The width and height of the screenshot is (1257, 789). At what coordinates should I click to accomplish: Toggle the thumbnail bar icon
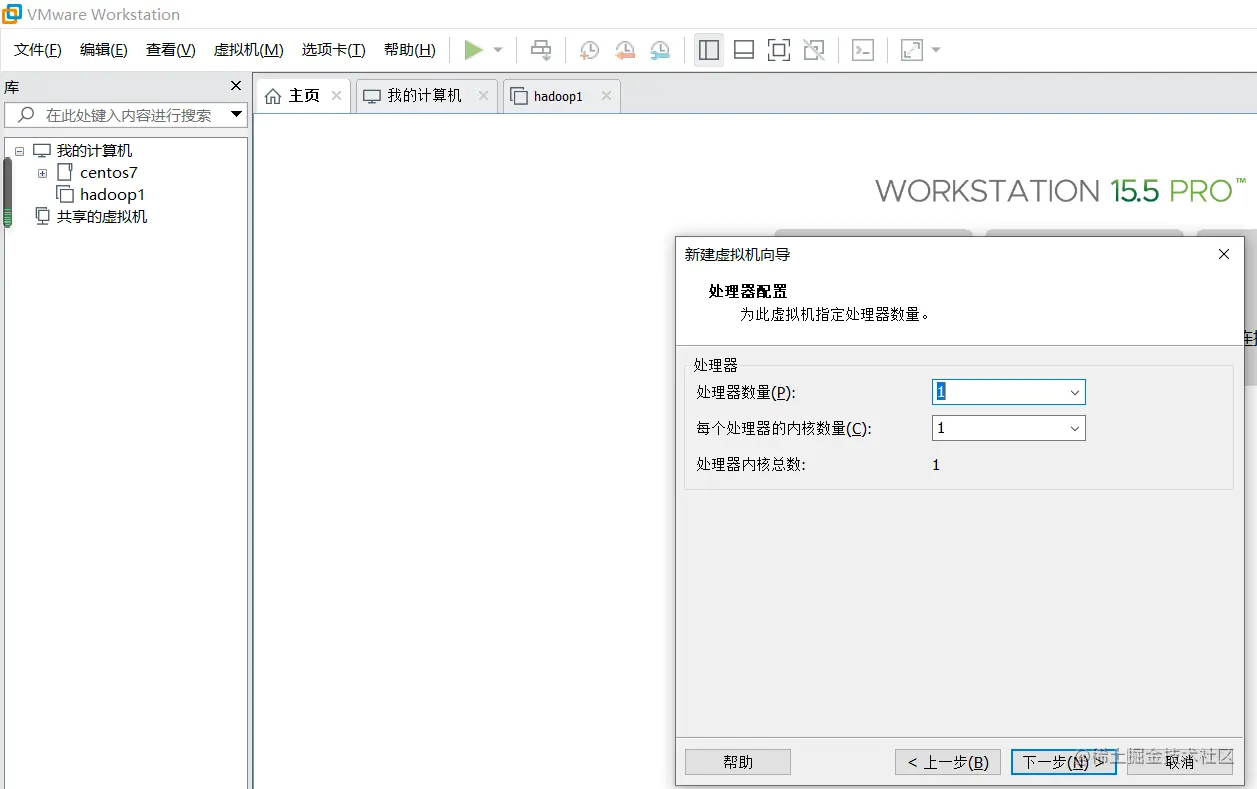(x=744, y=50)
